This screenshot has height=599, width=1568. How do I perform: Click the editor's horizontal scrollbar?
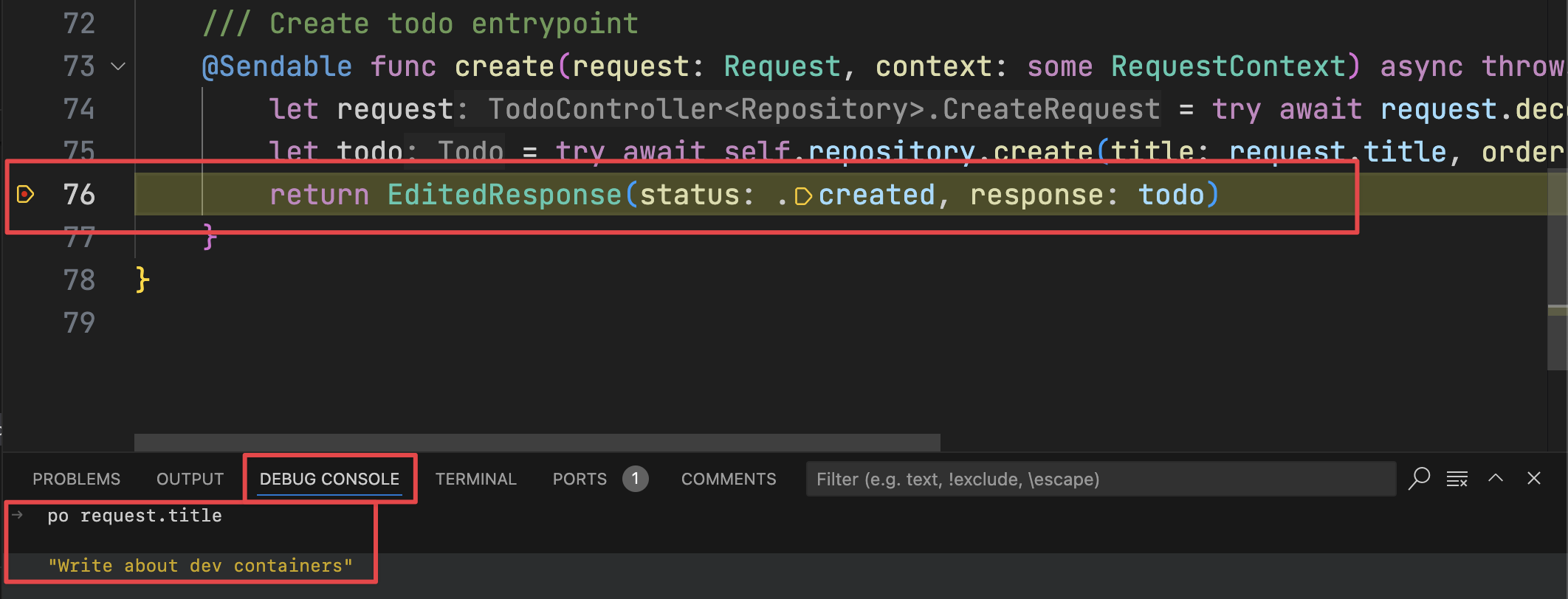[x=537, y=442]
